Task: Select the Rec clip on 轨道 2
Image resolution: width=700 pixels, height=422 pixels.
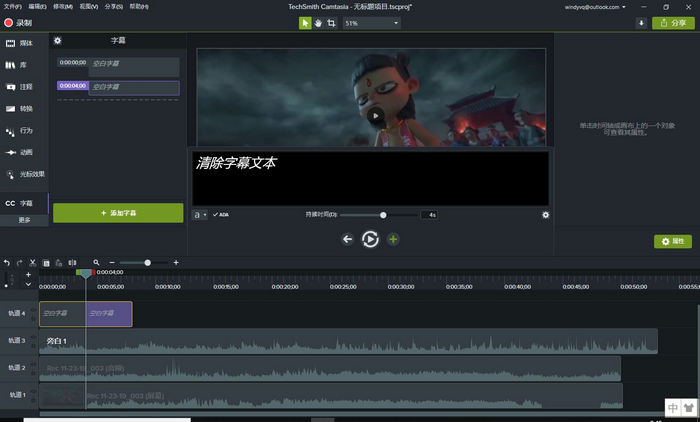Action: click(330, 368)
